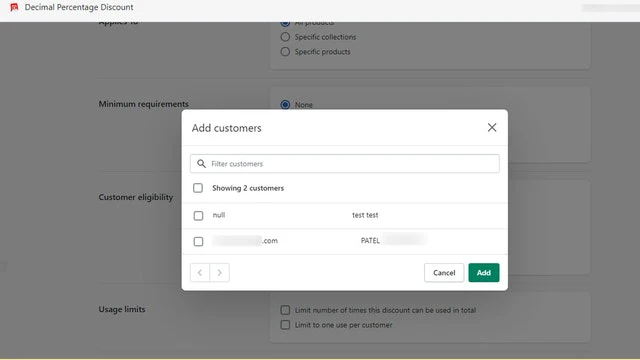
Task: Click the Filter customers search field
Action: [344, 164]
